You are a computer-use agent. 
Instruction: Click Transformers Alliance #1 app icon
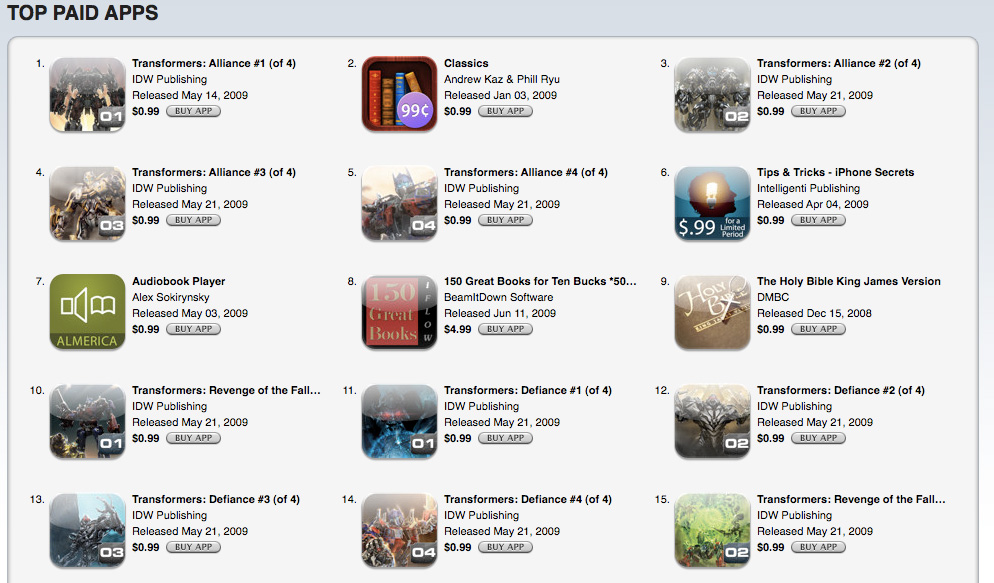point(87,94)
